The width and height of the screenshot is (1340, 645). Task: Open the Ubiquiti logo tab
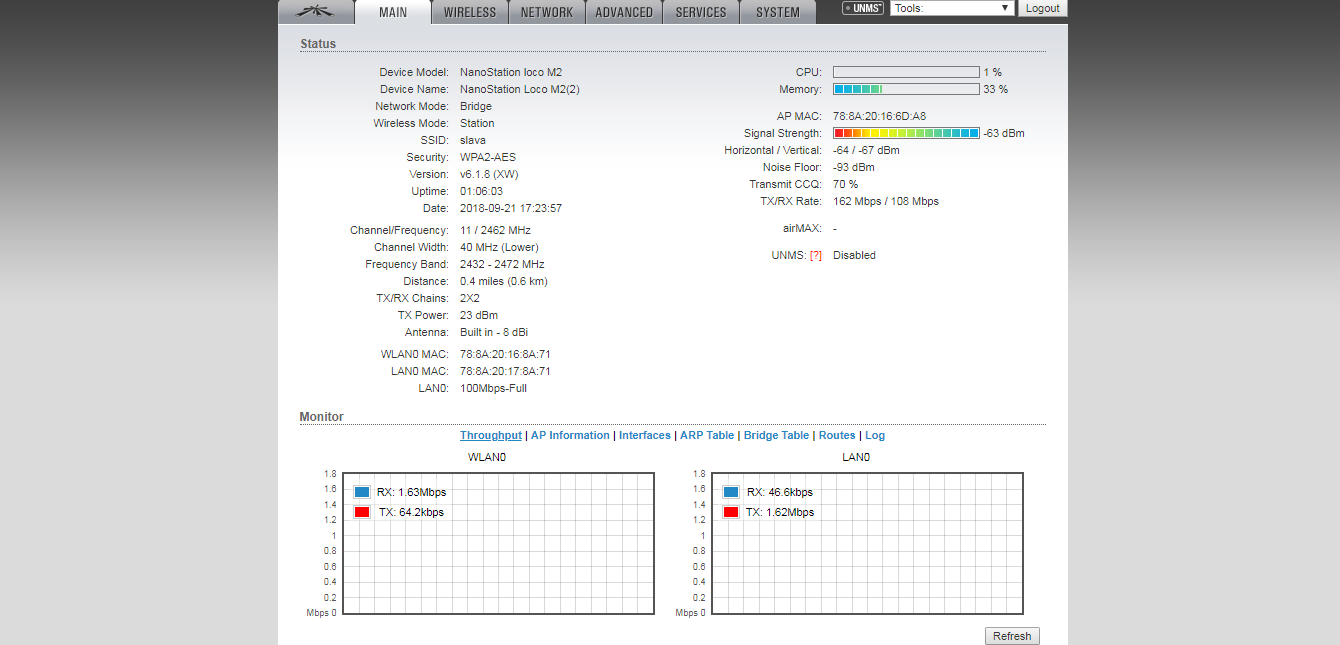click(316, 12)
